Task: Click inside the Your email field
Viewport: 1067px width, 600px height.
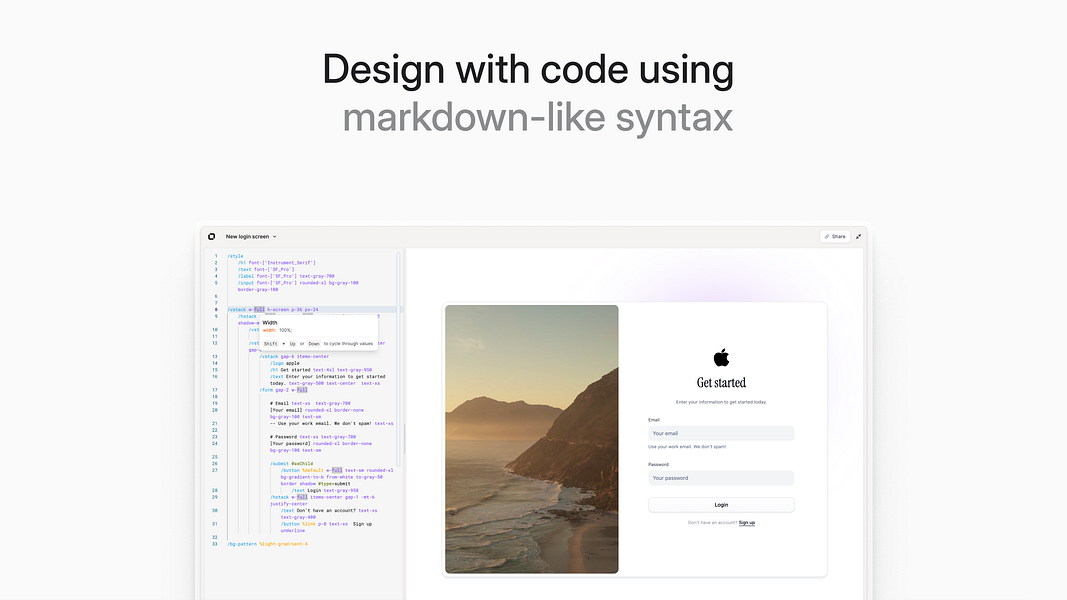Action: [x=721, y=433]
